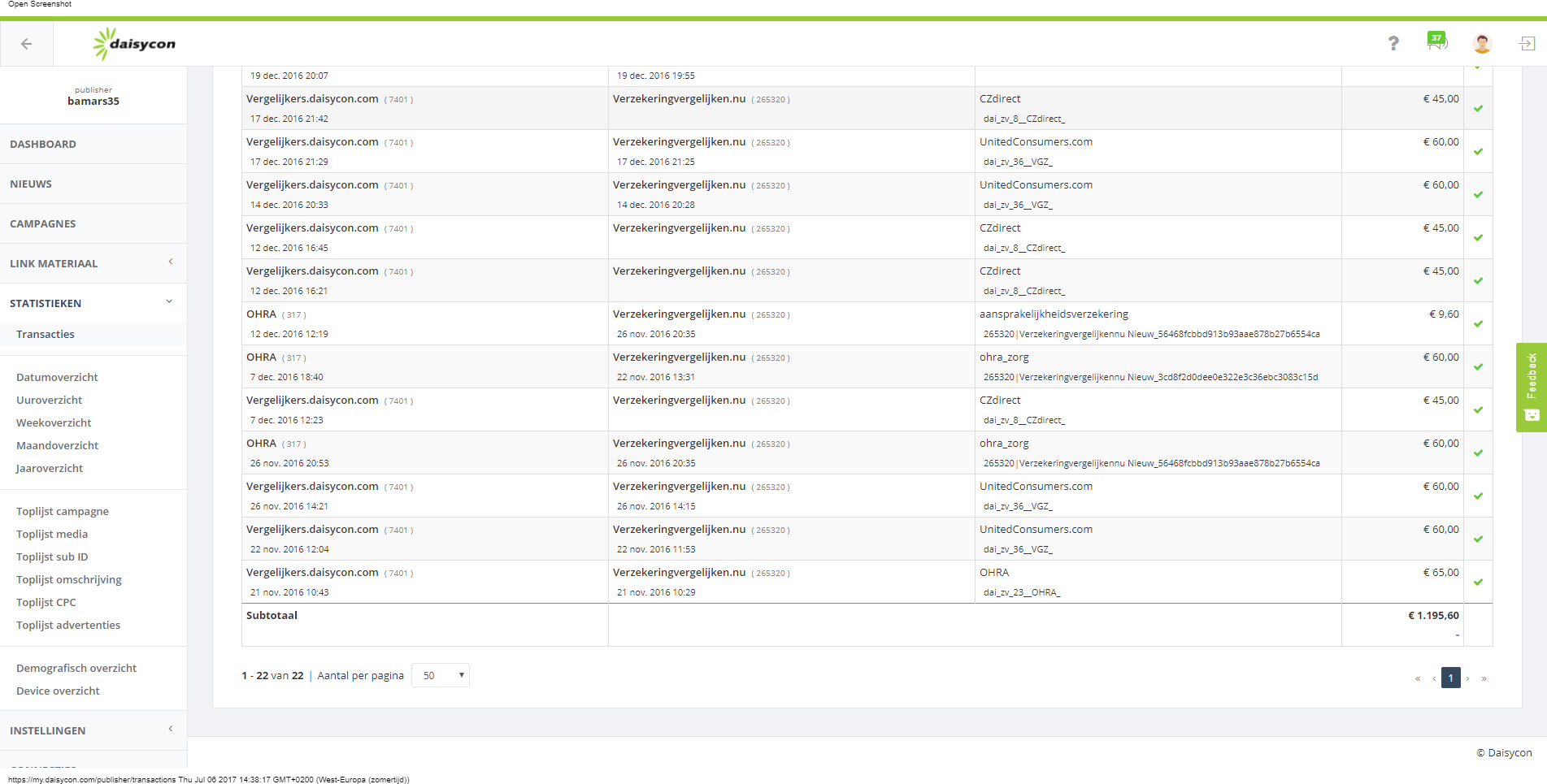Open the Nieuws menu item
Image resolution: width=1547 pixels, height=784 pixels.
point(93,184)
